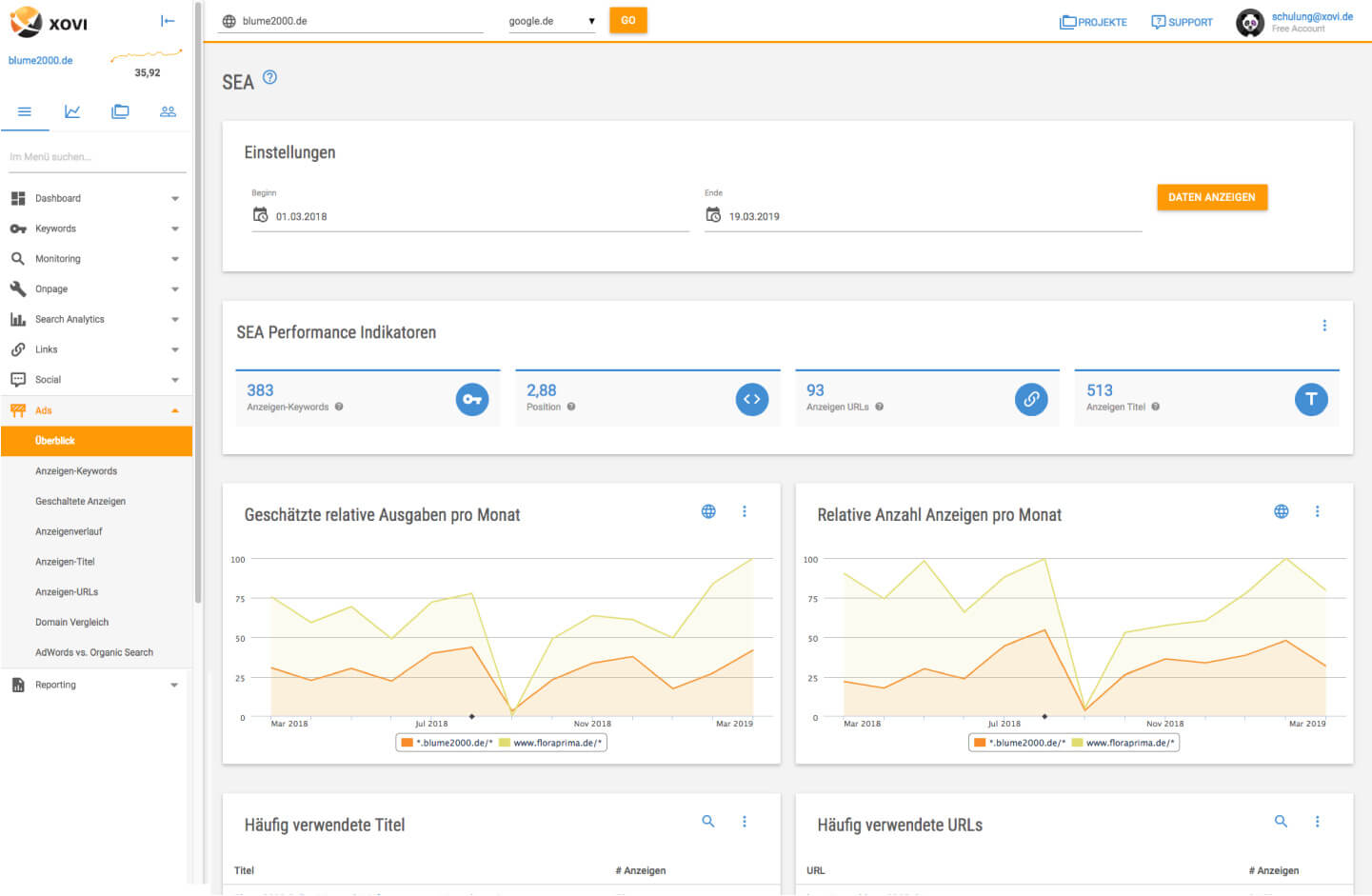
Task: Click the DATEN ANZEIGEN button
Action: click(x=1212, y=197)
